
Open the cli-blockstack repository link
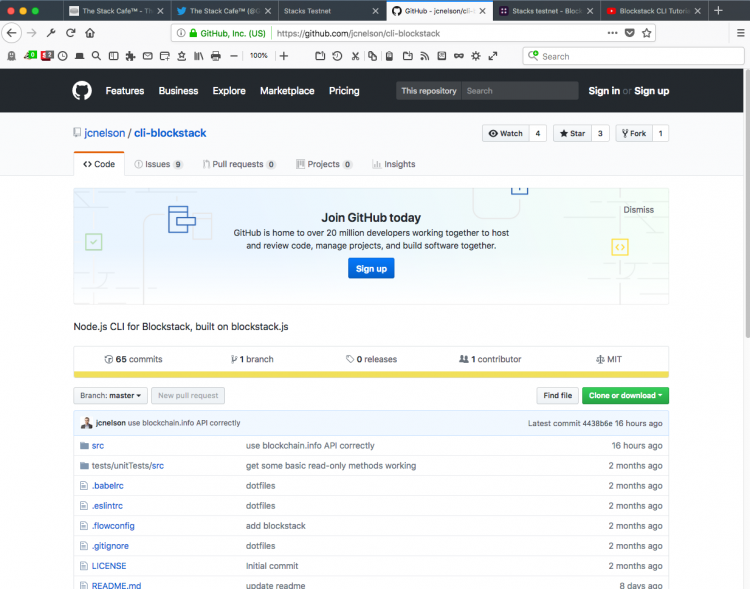[x=170, y=133]
